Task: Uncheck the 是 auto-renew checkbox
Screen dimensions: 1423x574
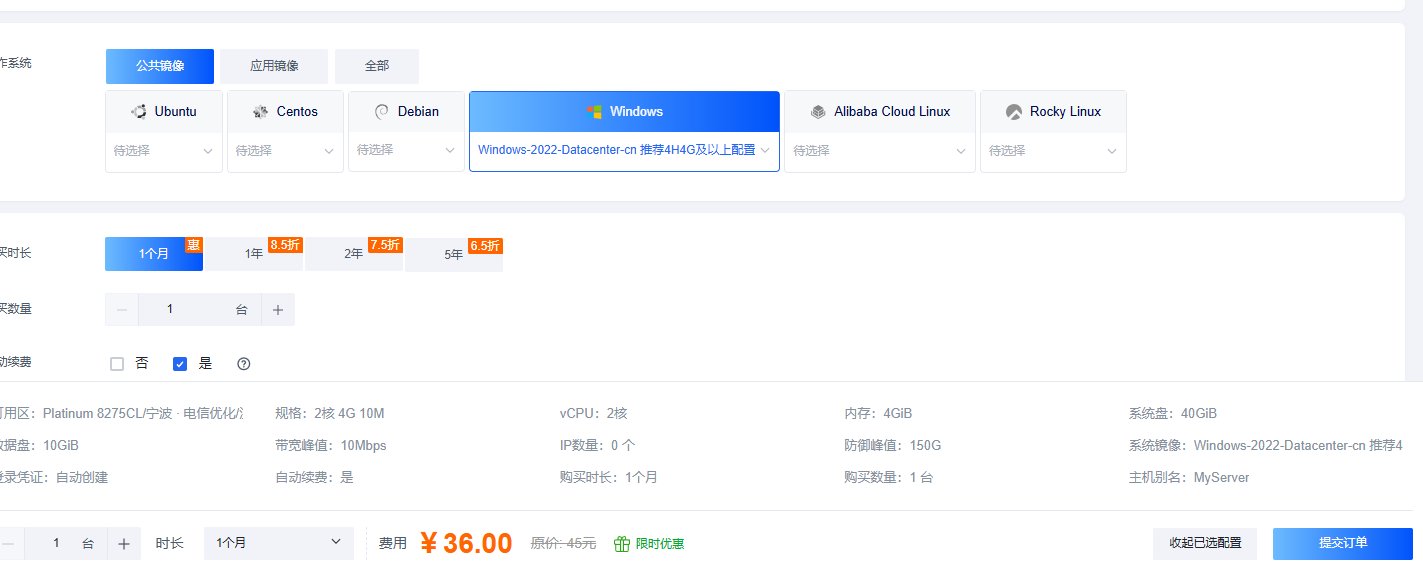Action: 180,364
